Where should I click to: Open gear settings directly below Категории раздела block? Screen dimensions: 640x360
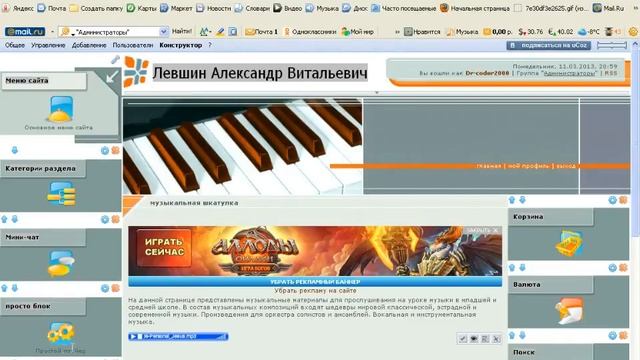pos(105,220)
